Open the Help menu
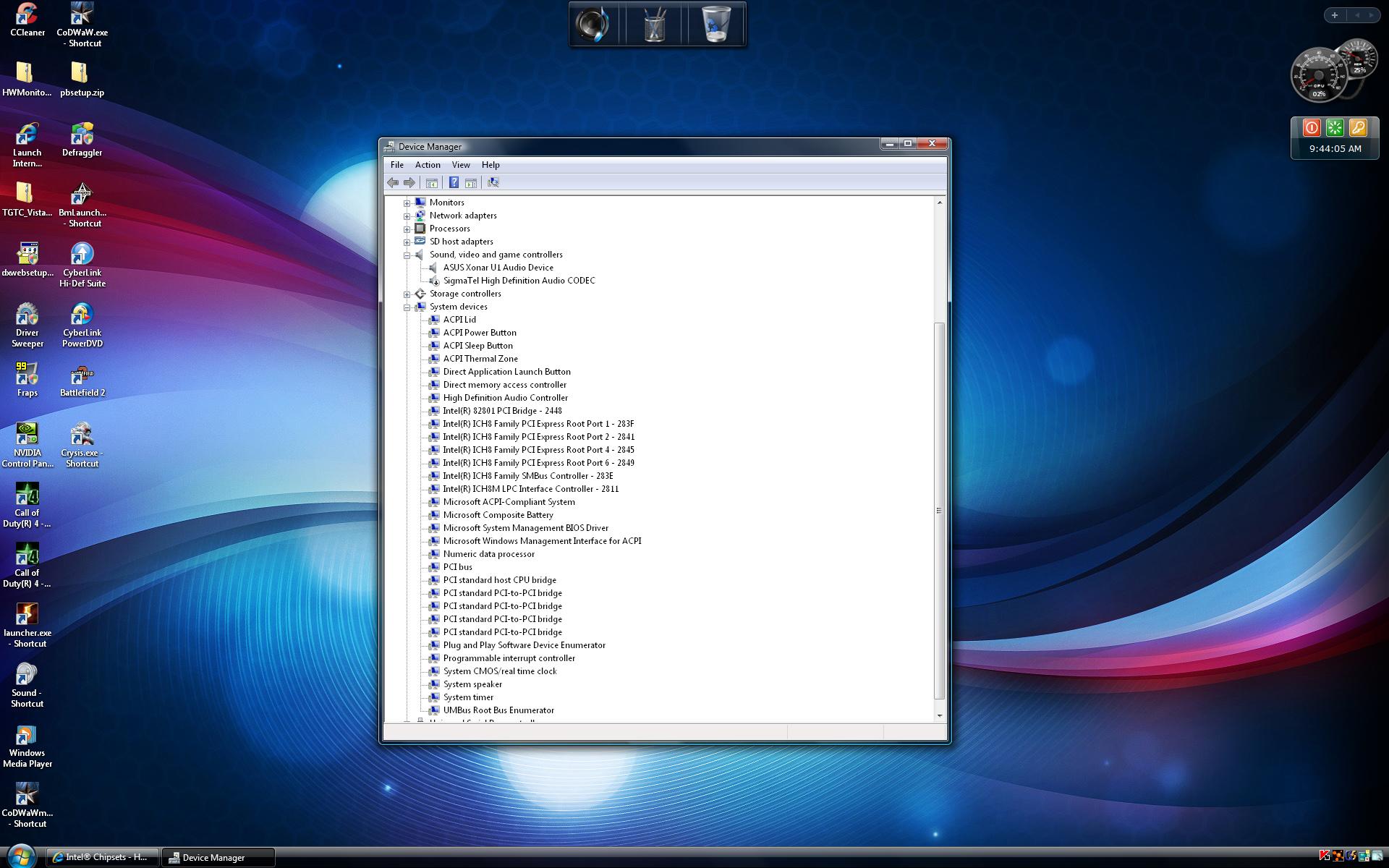The image size is (1389, 868). tap(490, 165)
